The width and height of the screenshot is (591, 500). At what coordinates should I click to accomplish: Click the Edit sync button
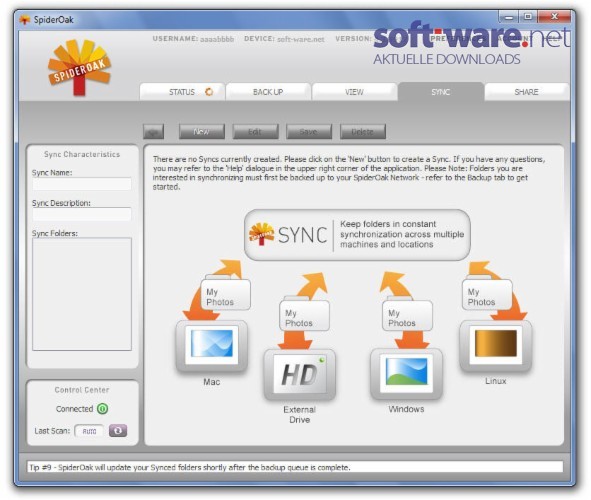(255, 131)
